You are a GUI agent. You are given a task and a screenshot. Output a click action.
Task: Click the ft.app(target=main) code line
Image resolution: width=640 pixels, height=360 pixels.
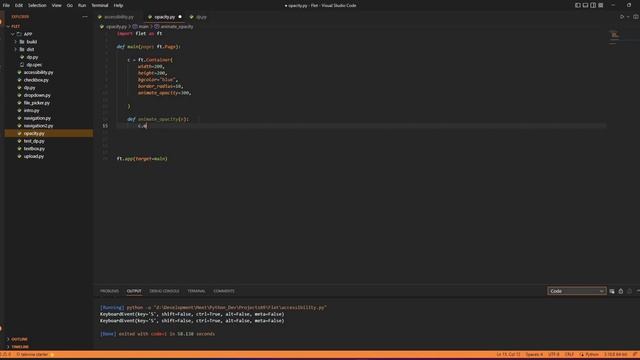(x=142, y=159)
